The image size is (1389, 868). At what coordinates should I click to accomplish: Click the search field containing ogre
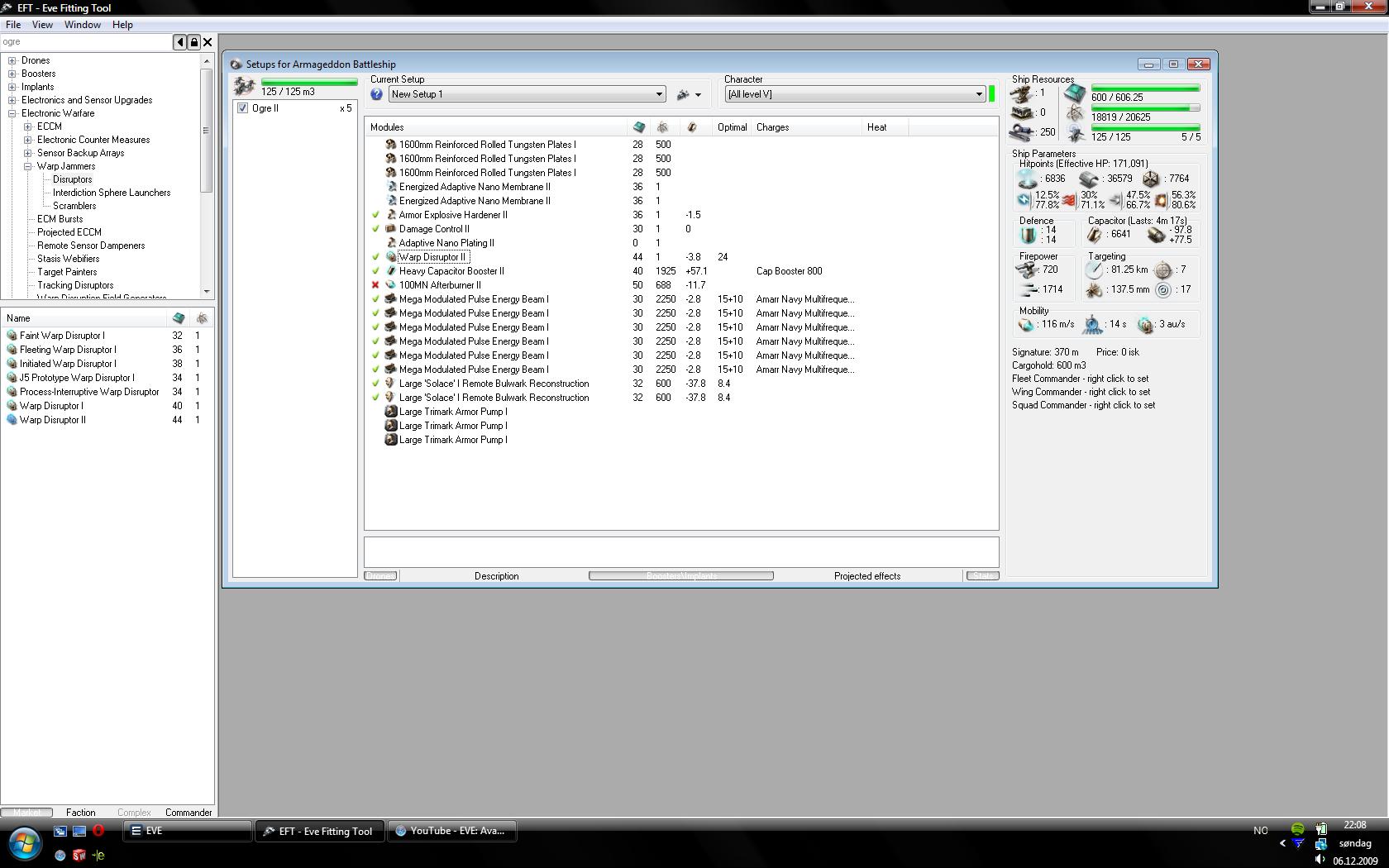click(86, 42)
